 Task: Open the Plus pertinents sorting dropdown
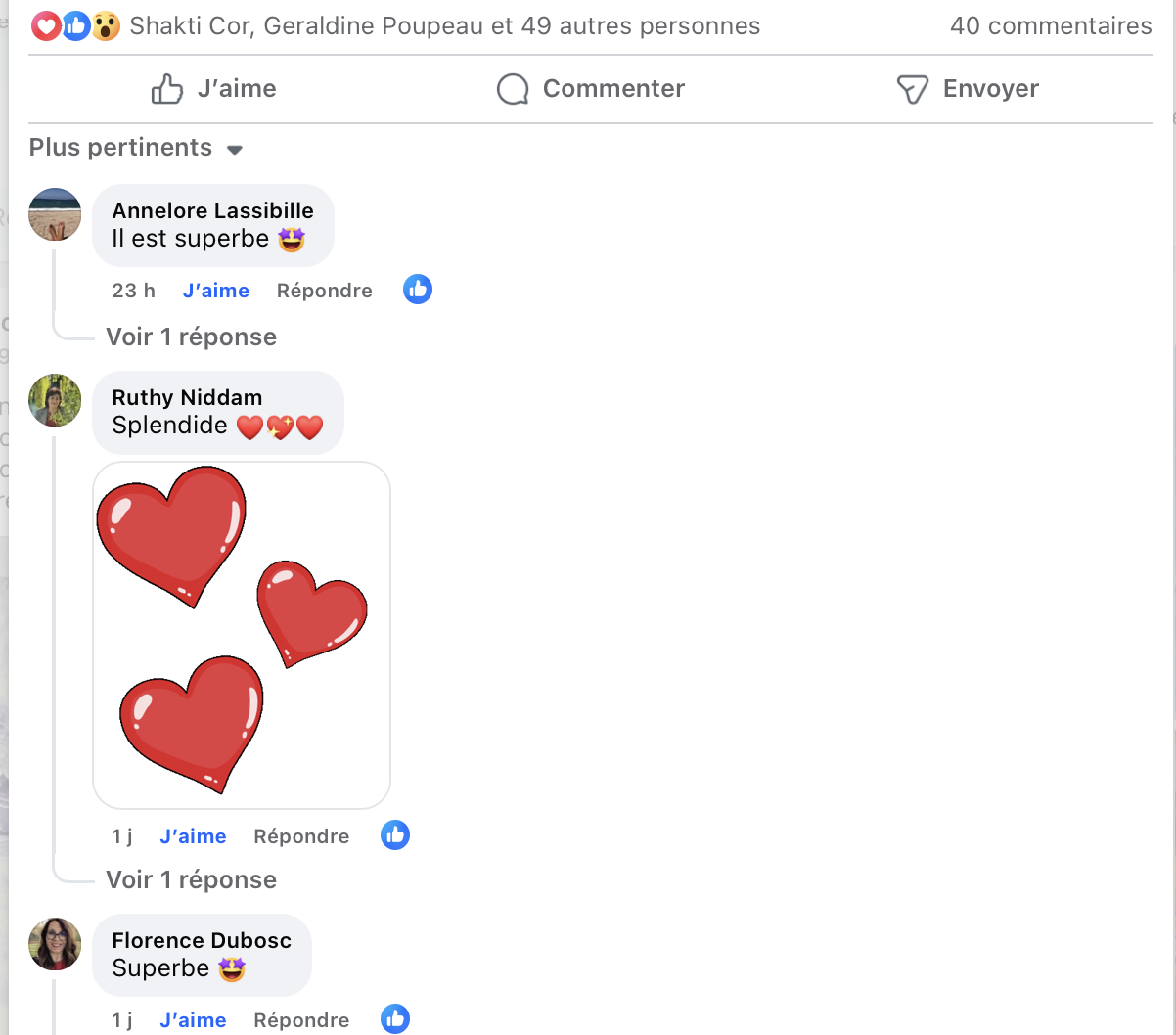[136, 148]
